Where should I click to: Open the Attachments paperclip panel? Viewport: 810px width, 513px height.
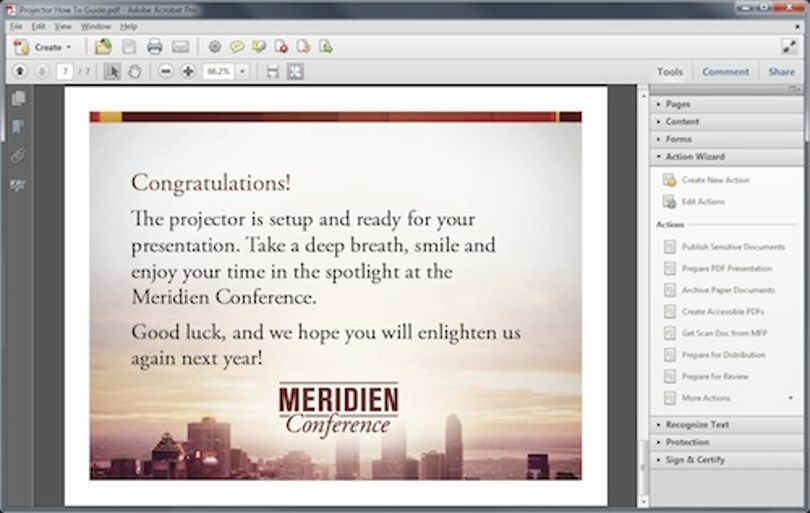(18, 156)
